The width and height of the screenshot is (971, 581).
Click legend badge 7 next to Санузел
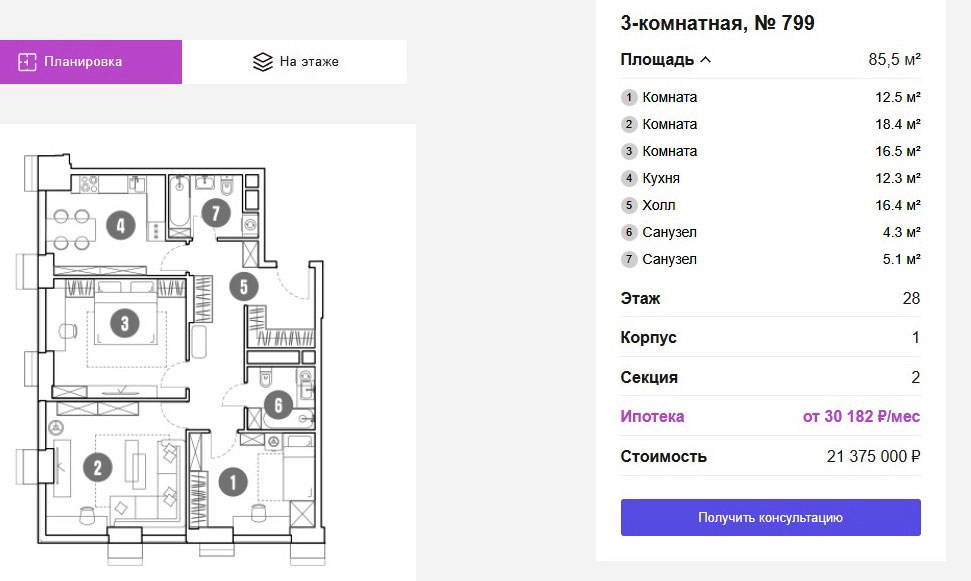[x=629, y=259]
